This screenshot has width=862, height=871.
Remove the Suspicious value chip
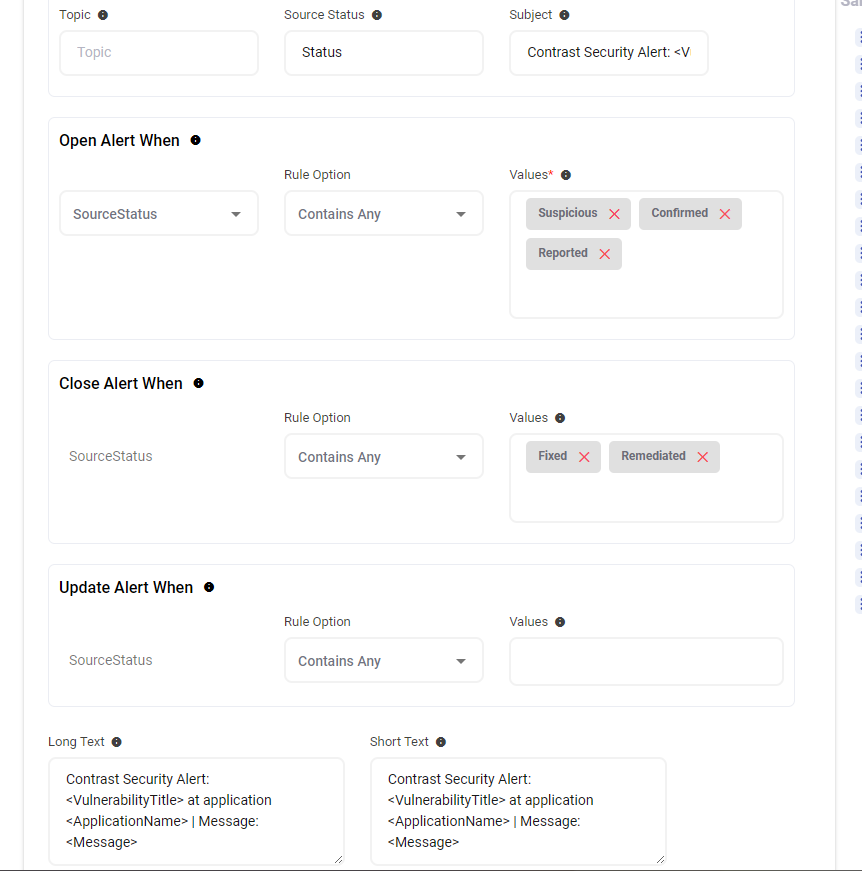pyautogui.click(x=614, y=214)
